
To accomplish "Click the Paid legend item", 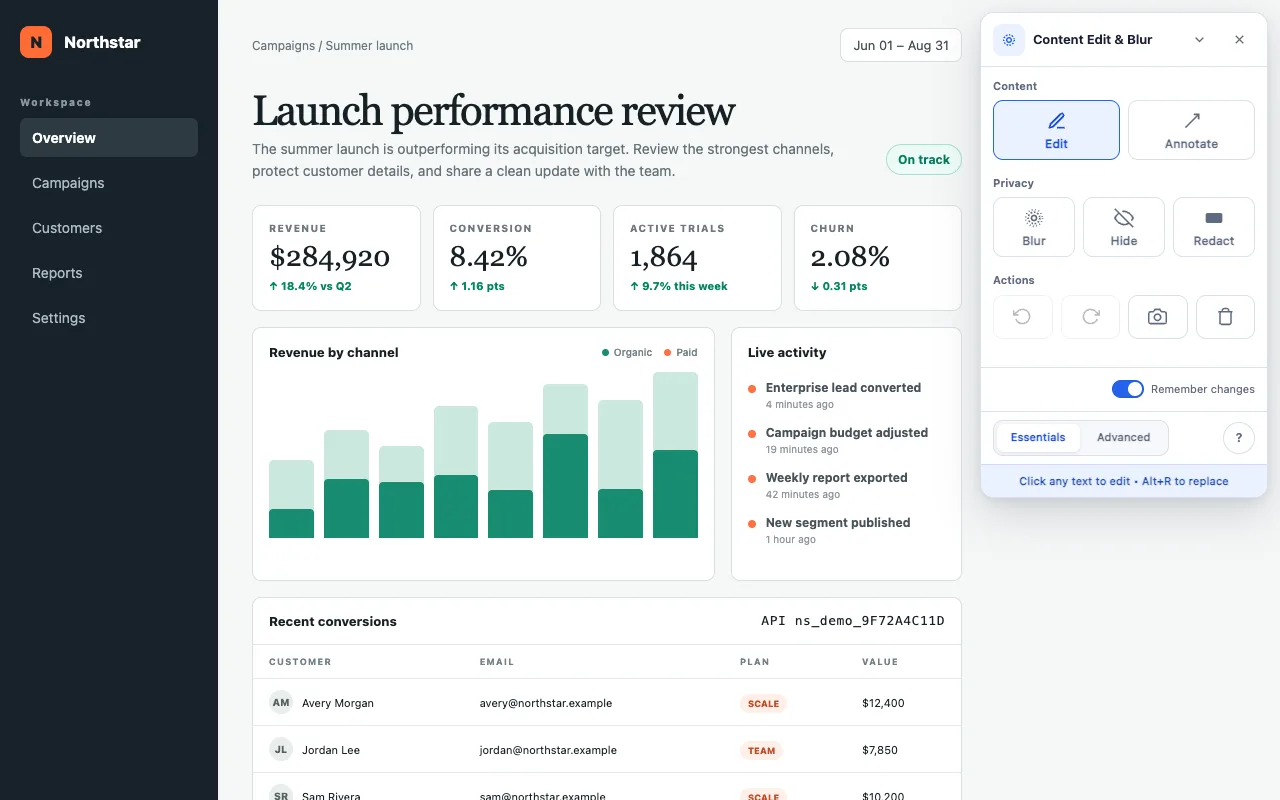I will click(x=681, y=352).
